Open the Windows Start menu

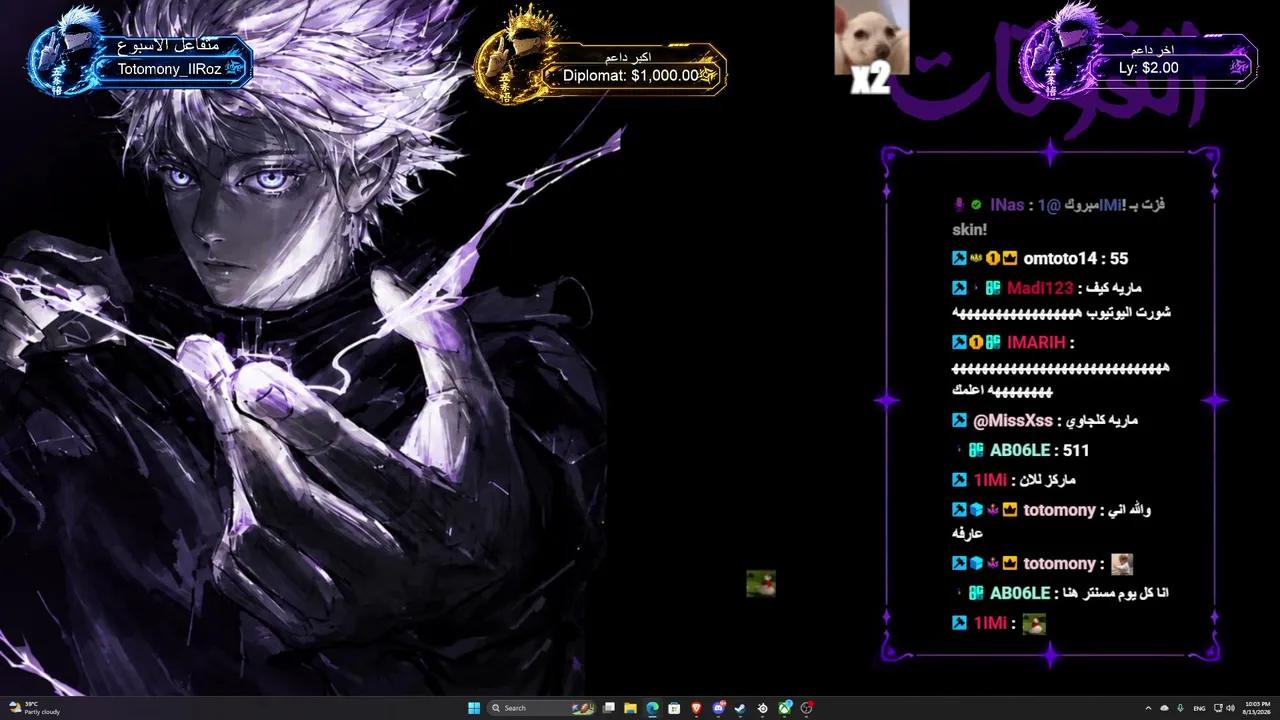tap(474, 708)
